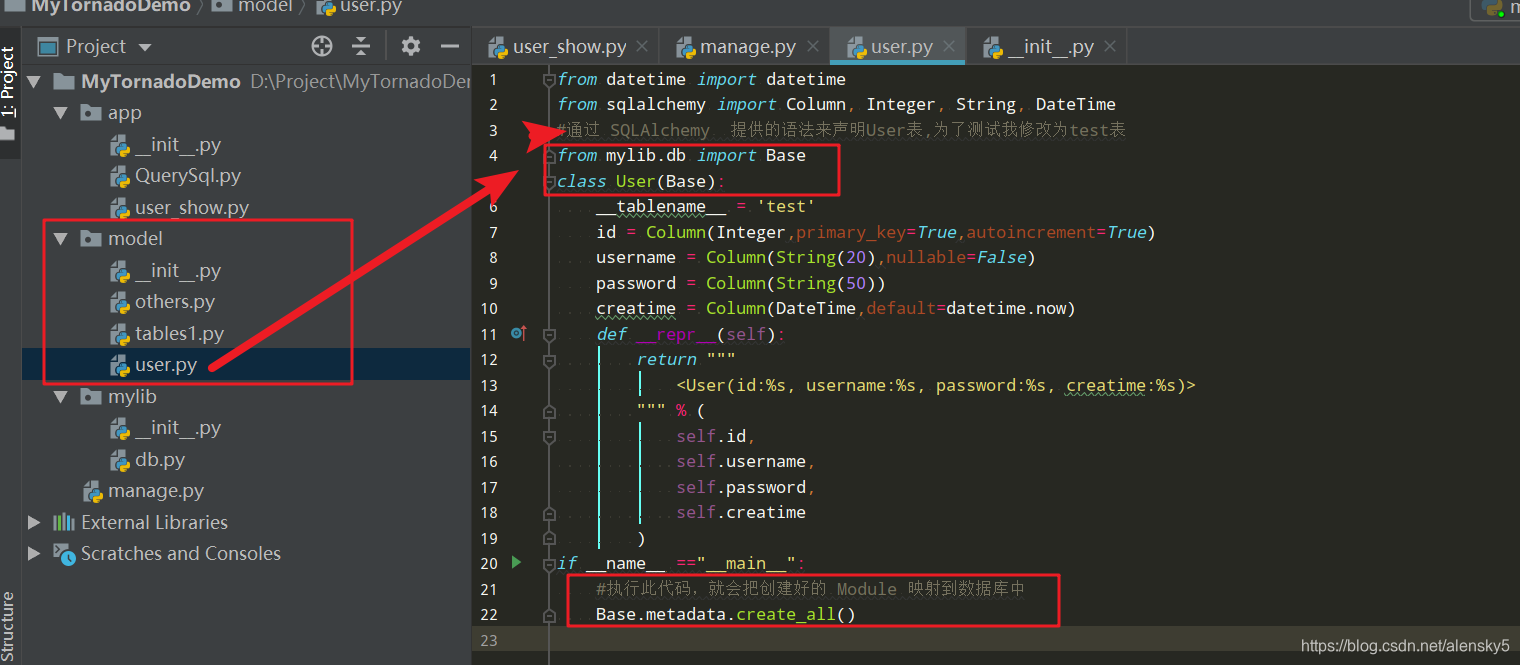The height and width of the screenshot is (665, 1520).
Task: Open the 1: Project side tool tab
Action: (8, 84)
